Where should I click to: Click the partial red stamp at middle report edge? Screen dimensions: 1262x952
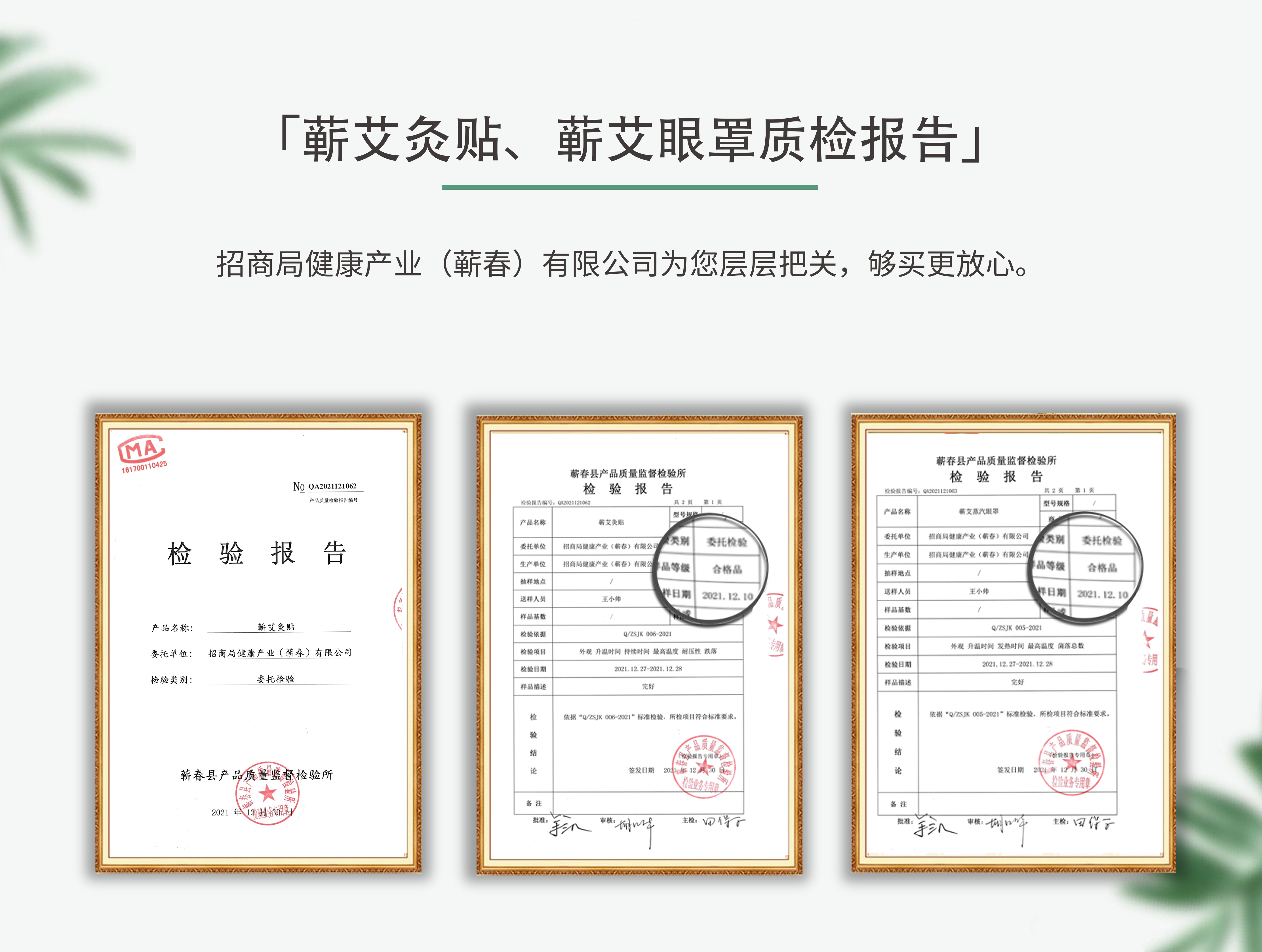tap(775, 625)
